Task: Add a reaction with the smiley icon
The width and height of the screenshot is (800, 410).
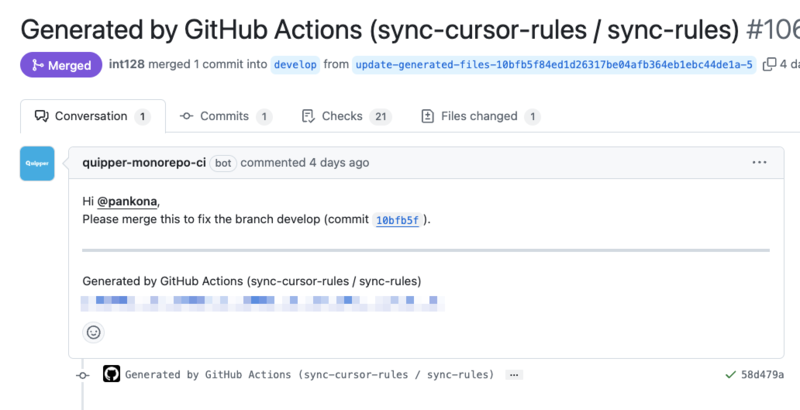Action: [x=93, y=332]
